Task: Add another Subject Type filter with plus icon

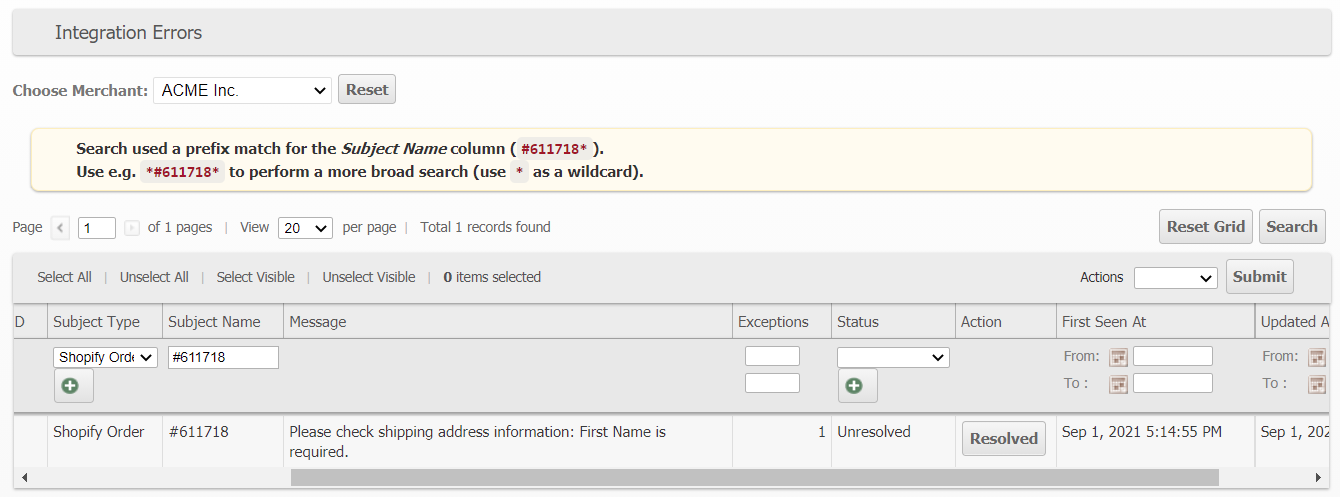Action: 73,385
